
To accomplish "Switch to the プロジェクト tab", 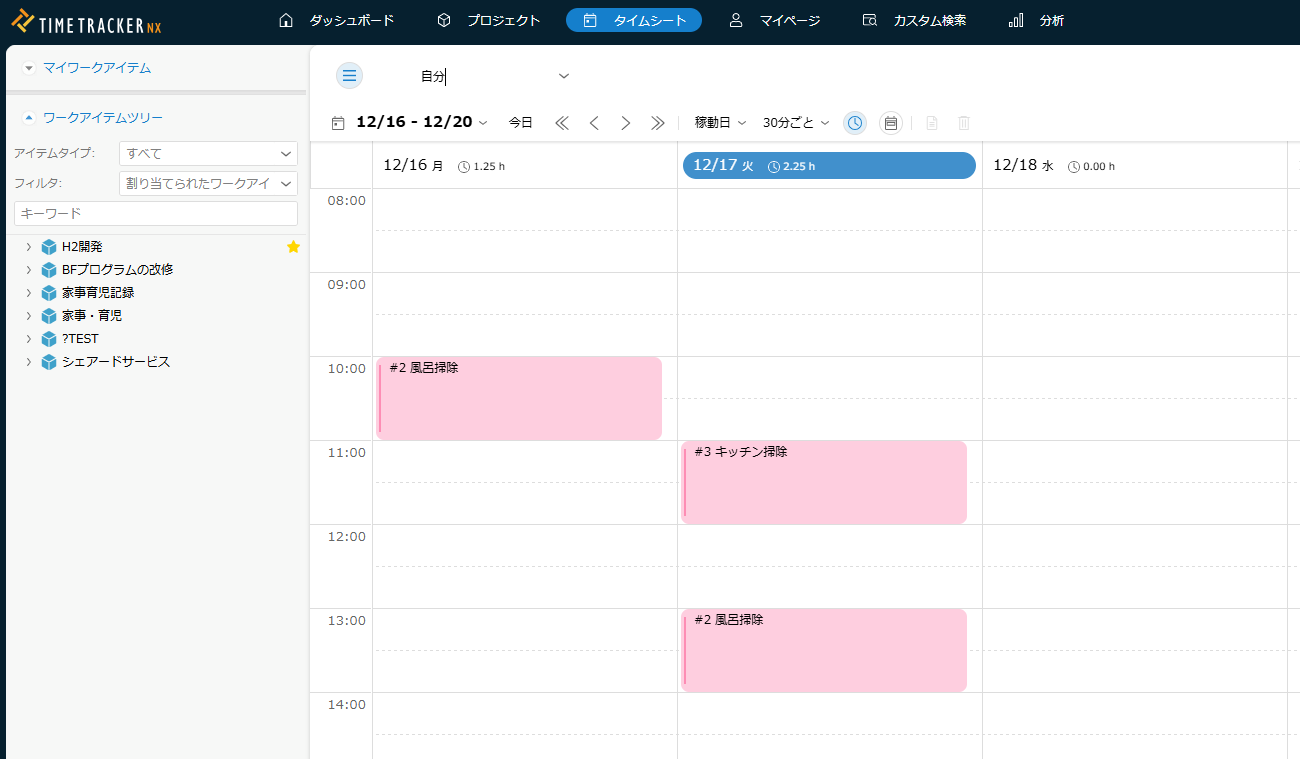I will point(489,20).
